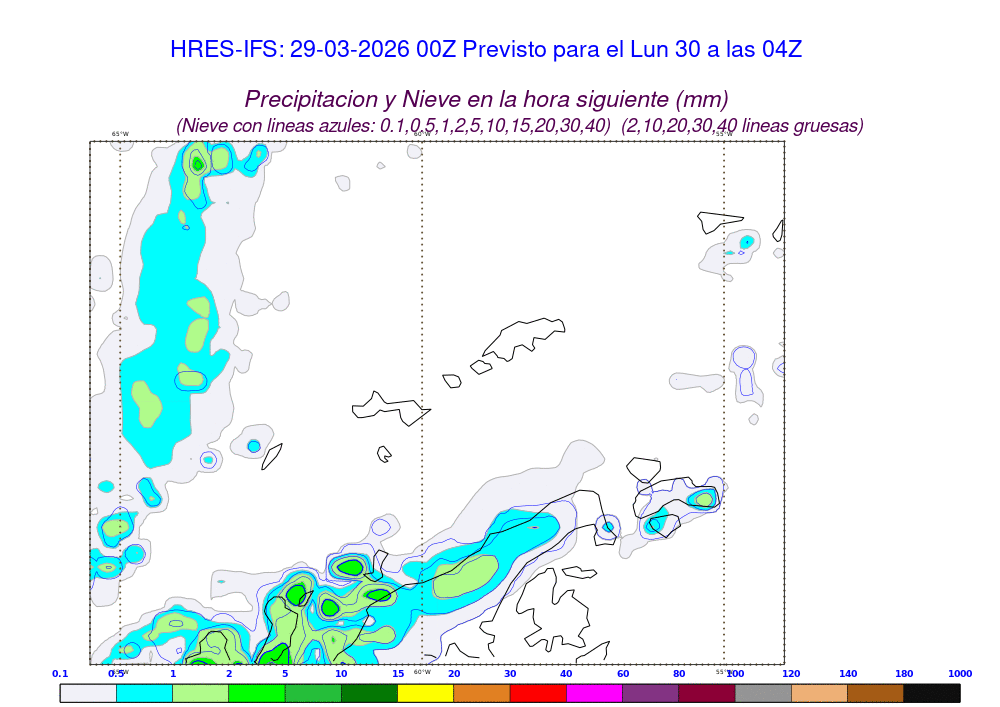Choose the brown swatch between 140 and 180
Image resolution: width=1000 pixels, height=707 pixels.
[876, 693]
